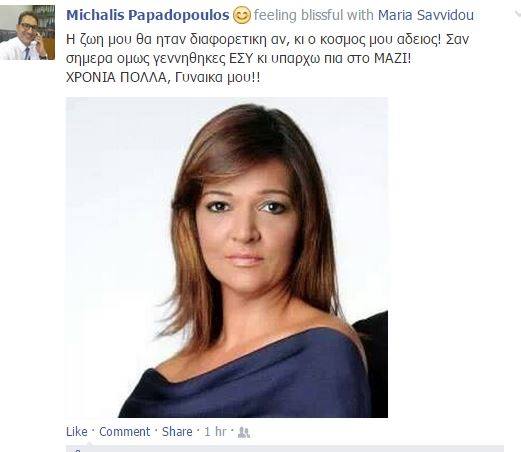Click the first line of Greek post text

tap(267, 40)
